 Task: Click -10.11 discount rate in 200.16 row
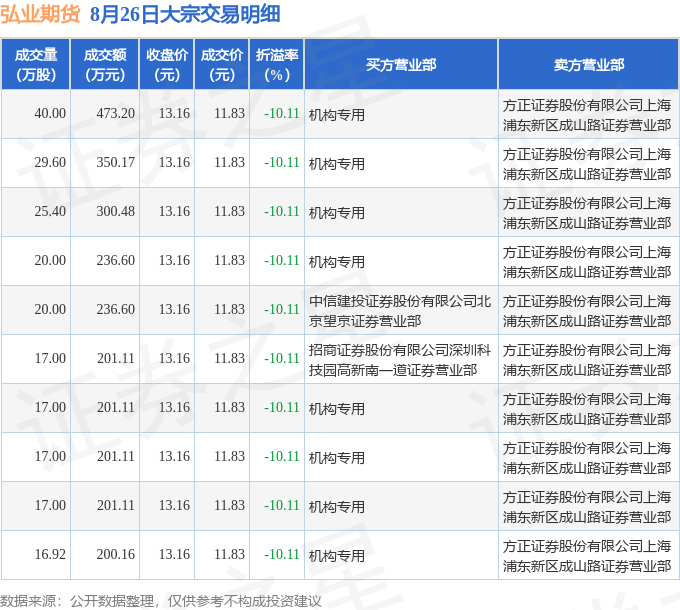coord(282,555)
